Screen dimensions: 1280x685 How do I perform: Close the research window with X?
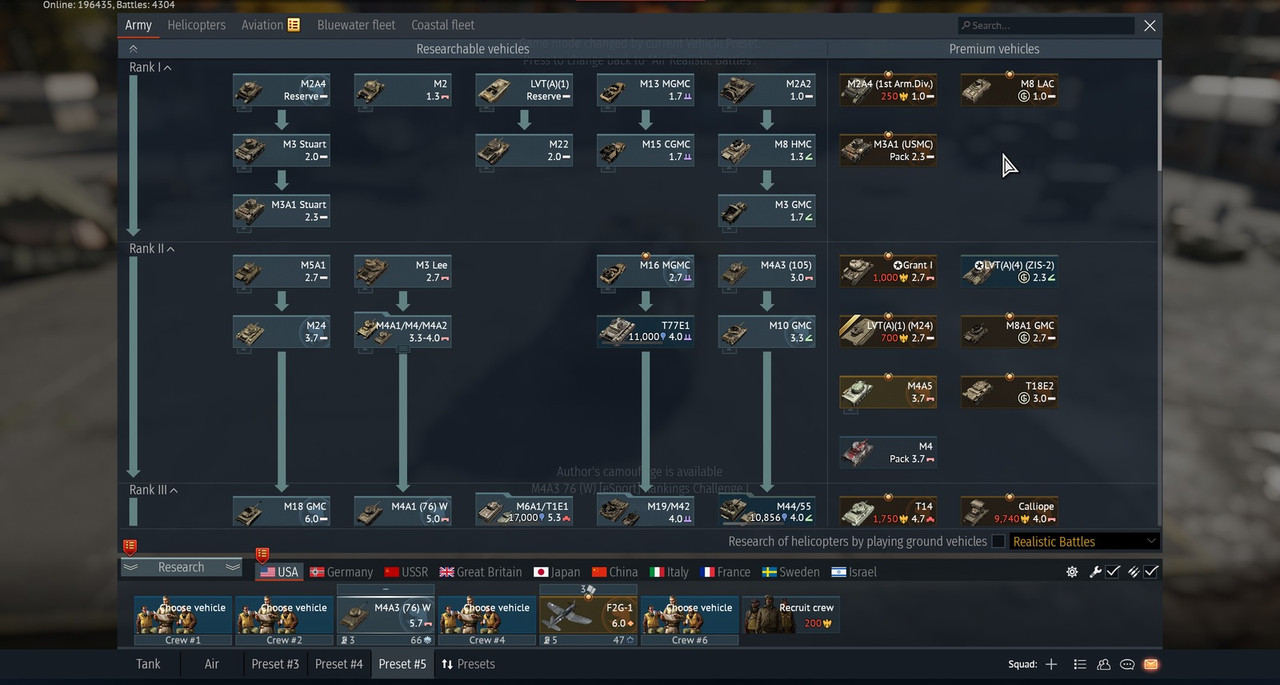tap(1150, 25)
